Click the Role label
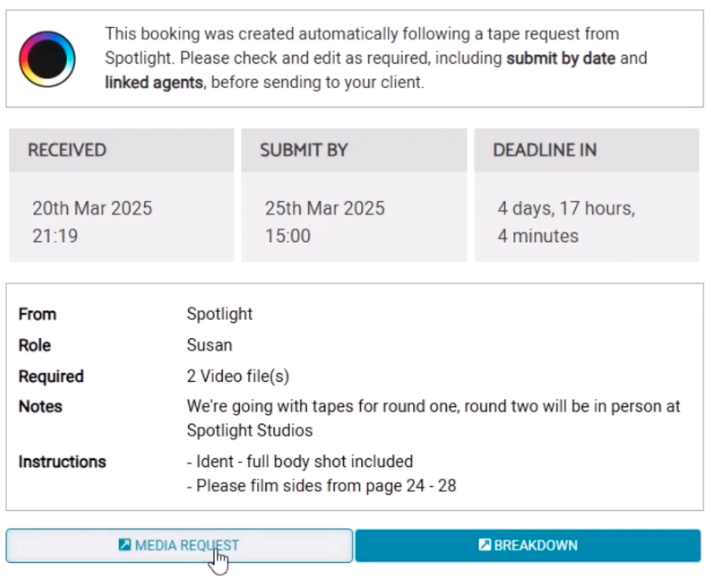Viewport: 711px width, 576px height. pyautogui.click(x=34, y=346)
